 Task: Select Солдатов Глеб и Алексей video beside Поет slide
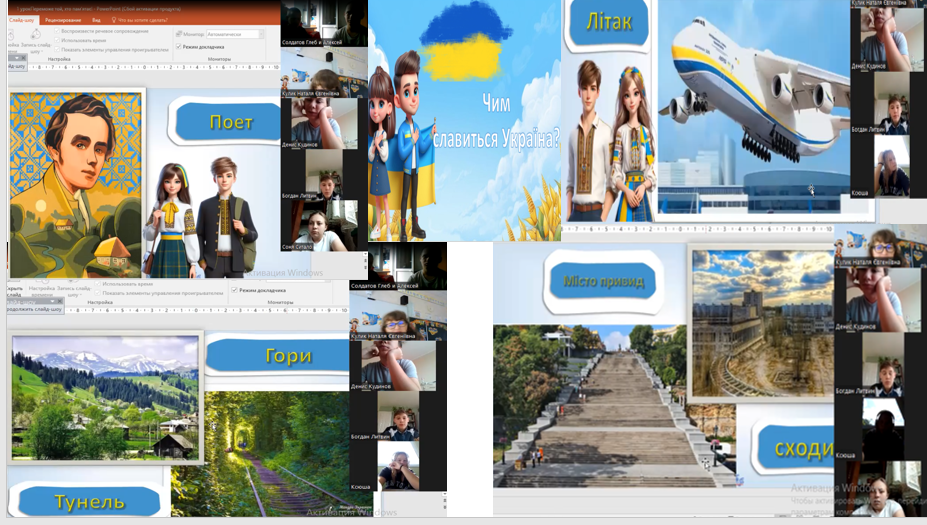[x=324, y=23]
